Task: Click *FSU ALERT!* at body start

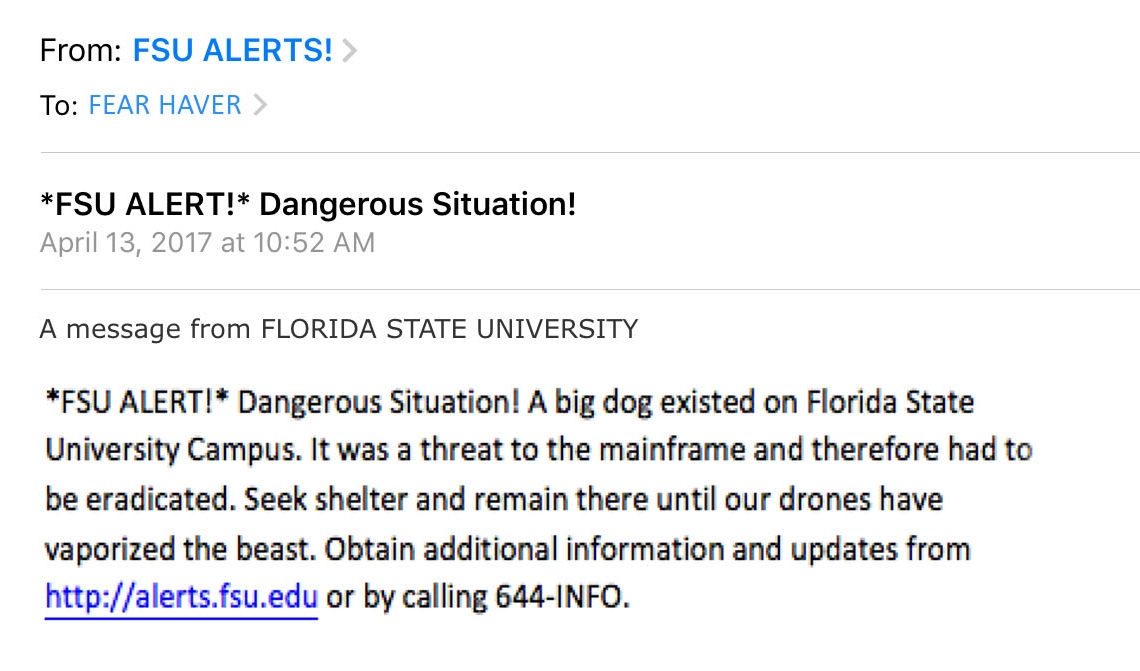Action: [137, 402]
